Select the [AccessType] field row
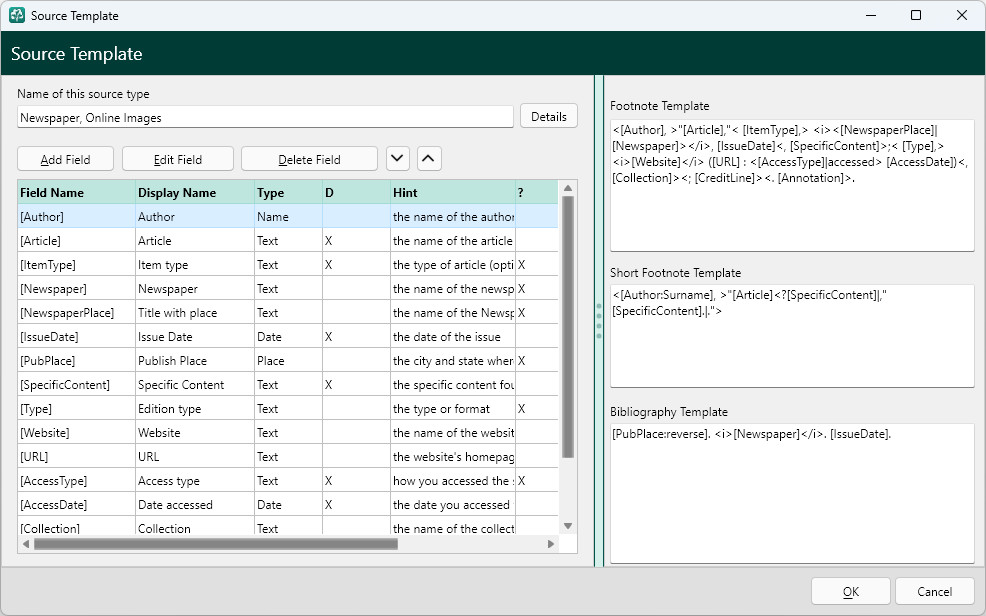986x616 pixels. tap(288, 481)
